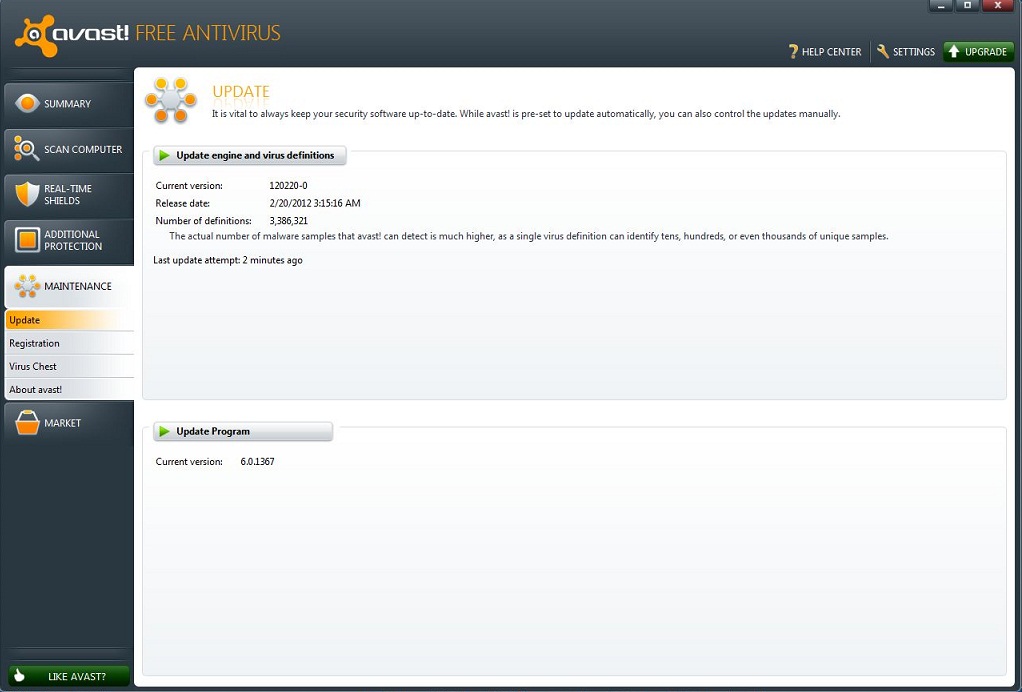Open Settings from the top bar
This screenshot has width=1022, height=692.
tap(906, 51)
